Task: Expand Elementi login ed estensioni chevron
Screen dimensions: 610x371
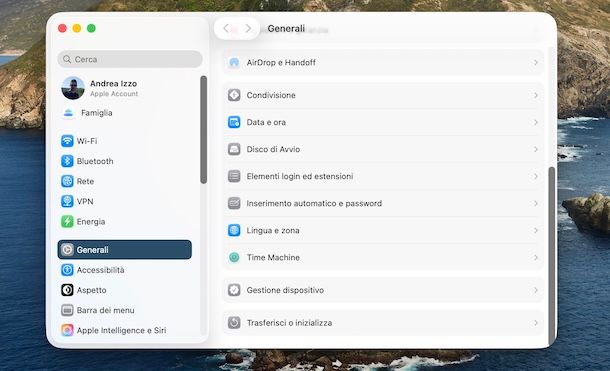Action: click(536, 177)
